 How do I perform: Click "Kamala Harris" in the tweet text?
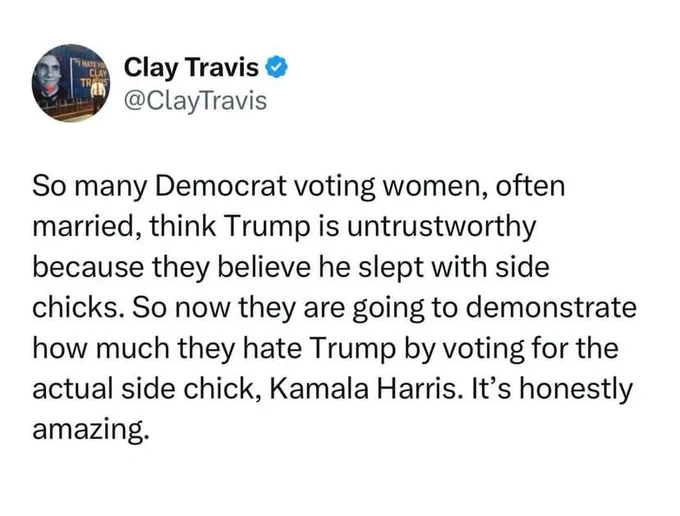pos(363,389)
